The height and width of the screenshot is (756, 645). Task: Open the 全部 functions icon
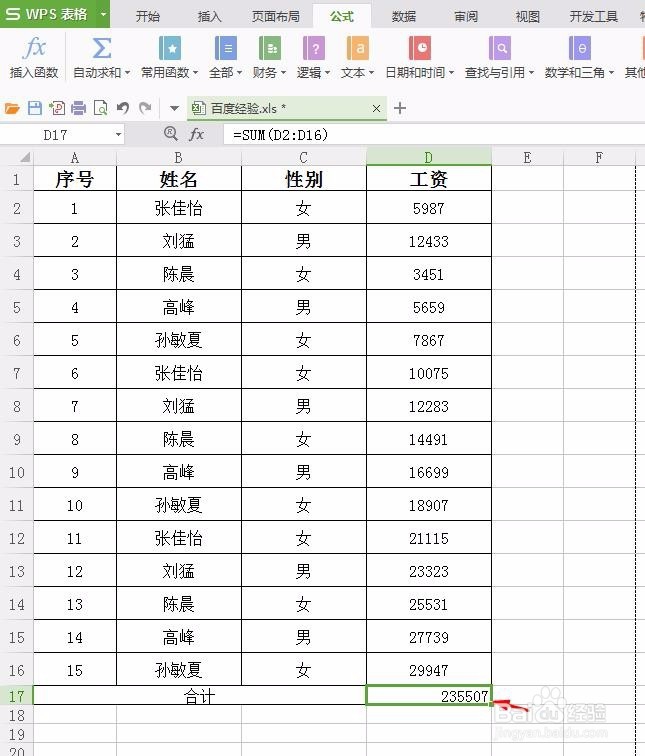point(225,48)
